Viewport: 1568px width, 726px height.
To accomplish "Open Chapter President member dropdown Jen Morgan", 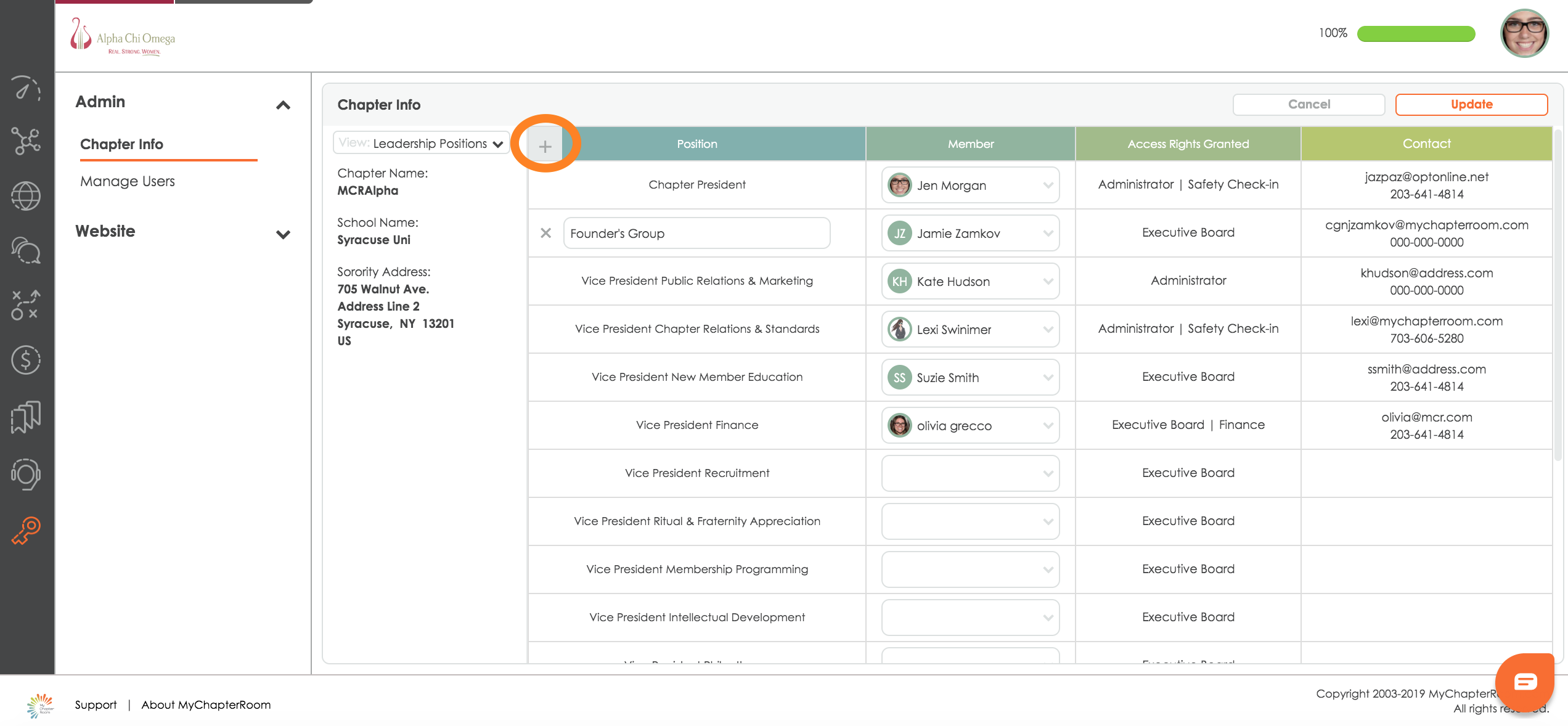I will [x=970, y=185].
